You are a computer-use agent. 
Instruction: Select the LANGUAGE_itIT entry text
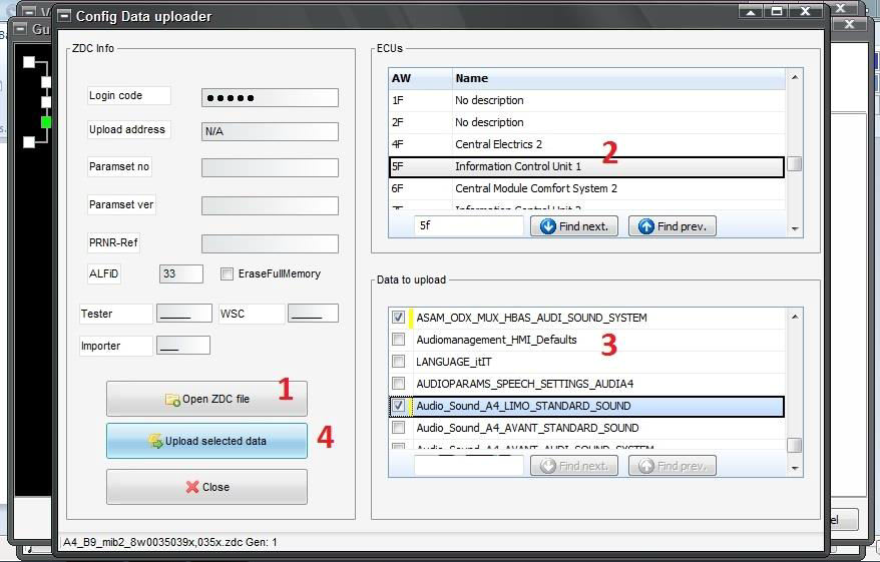pos(453,362)
